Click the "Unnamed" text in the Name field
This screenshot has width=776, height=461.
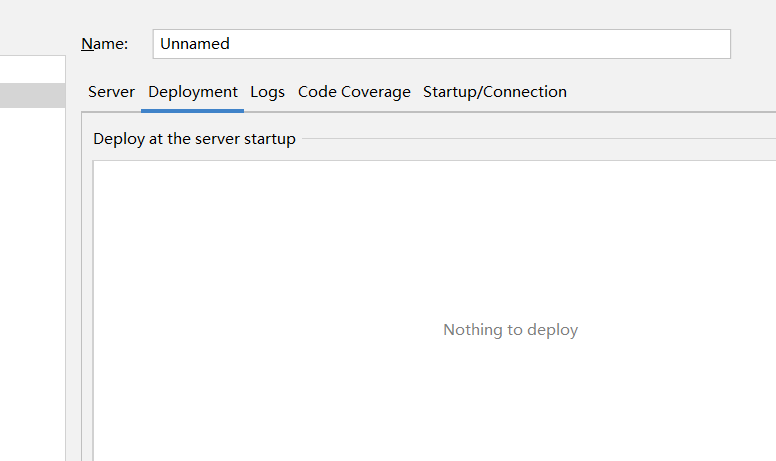195,44
